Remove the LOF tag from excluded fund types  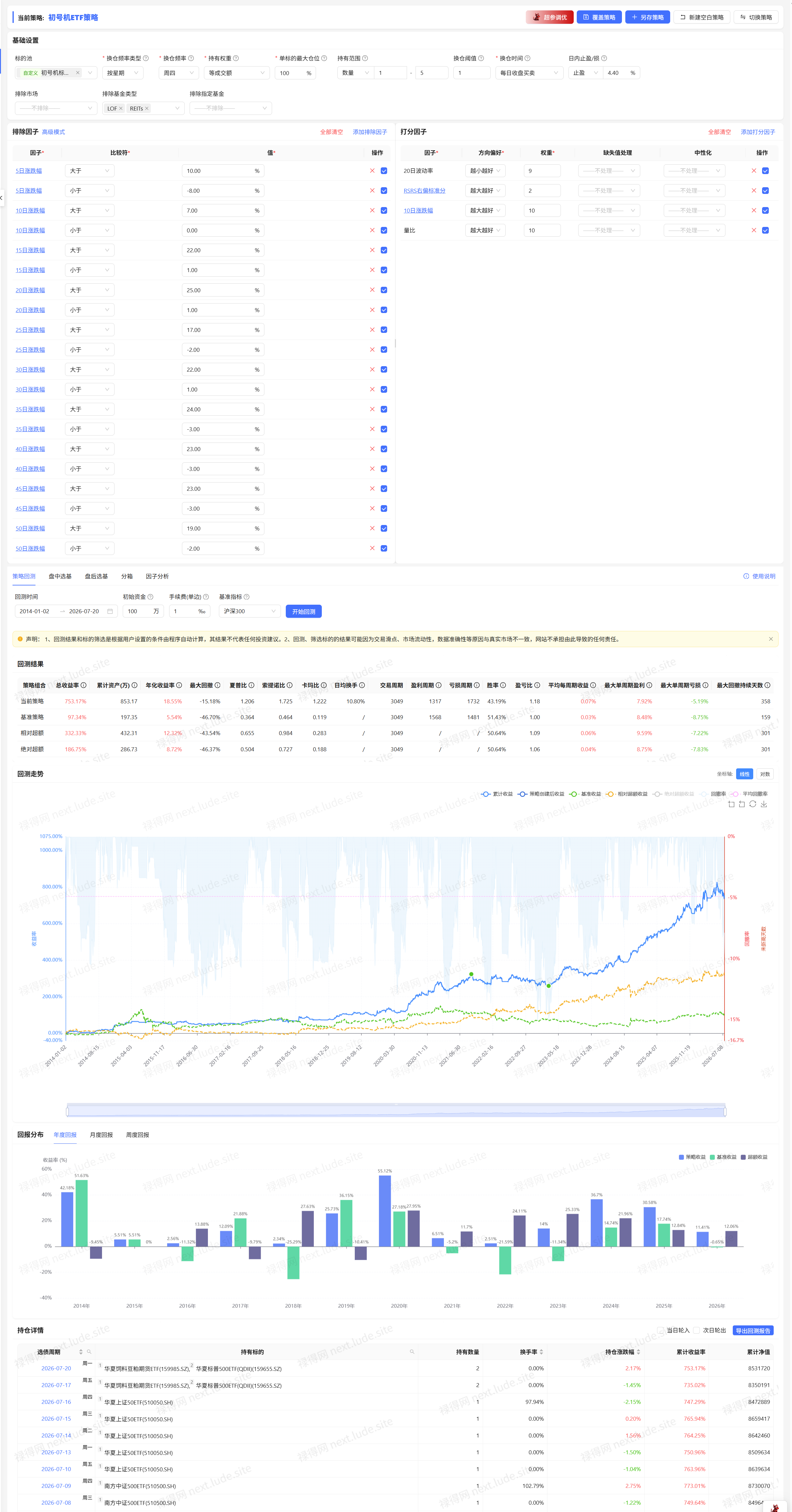click(x=121, y=109)
